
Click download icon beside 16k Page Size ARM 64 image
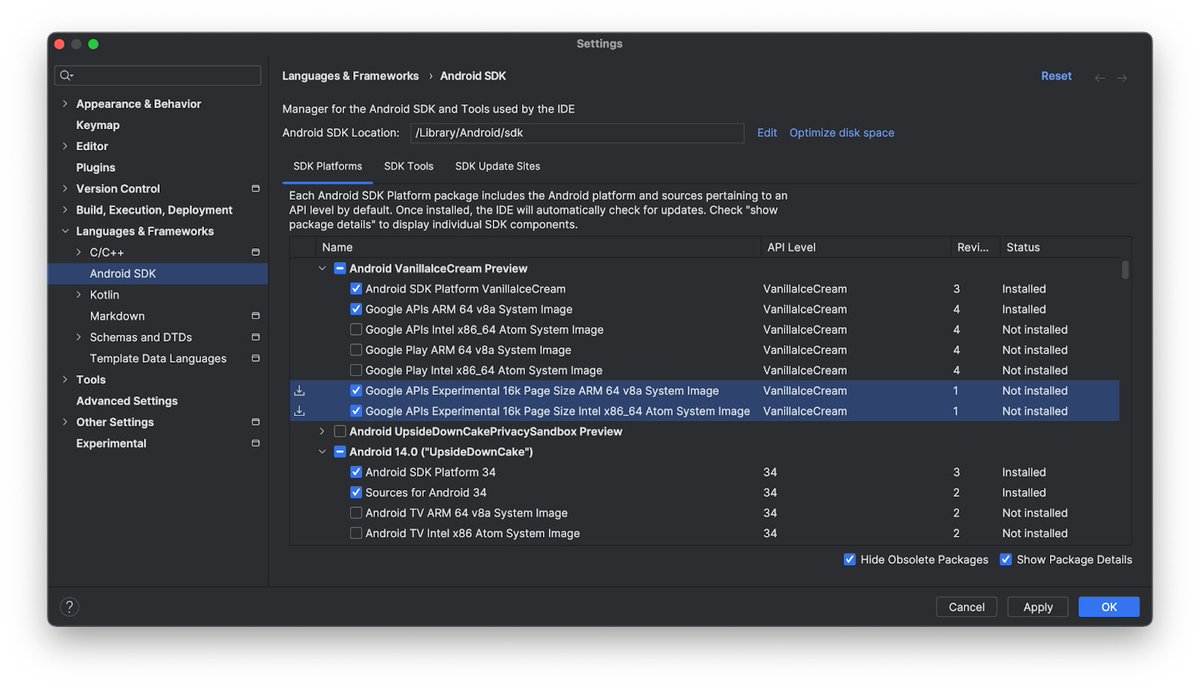(x=299, y=391)
